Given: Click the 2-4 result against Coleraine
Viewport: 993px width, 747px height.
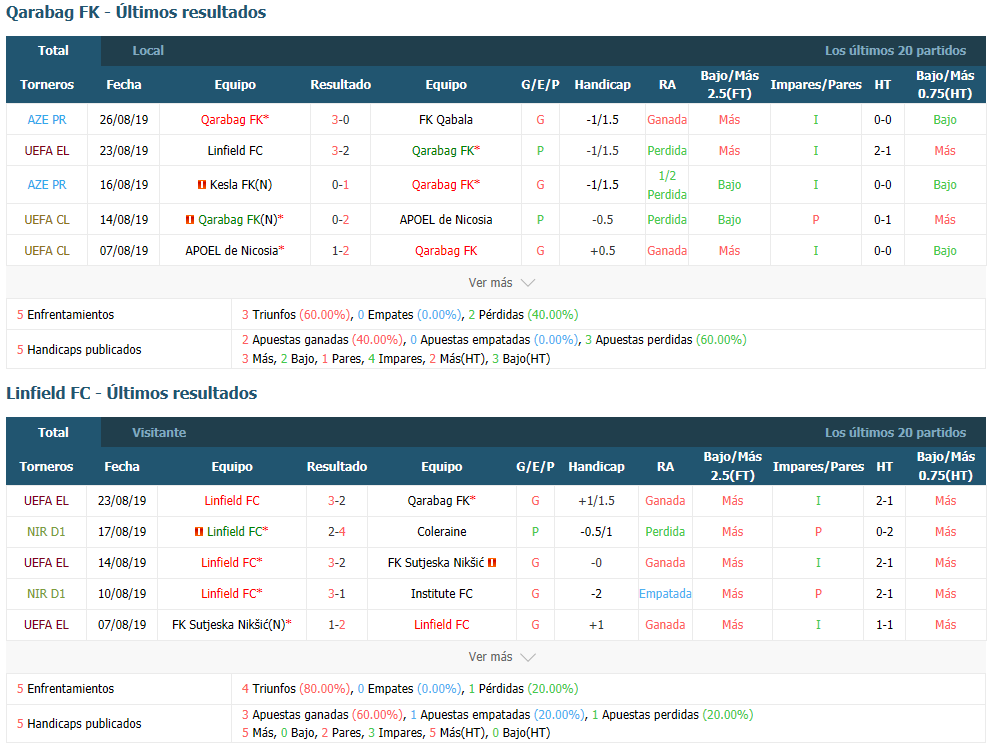Looking at the screenshot, I should tap(337, 532).
